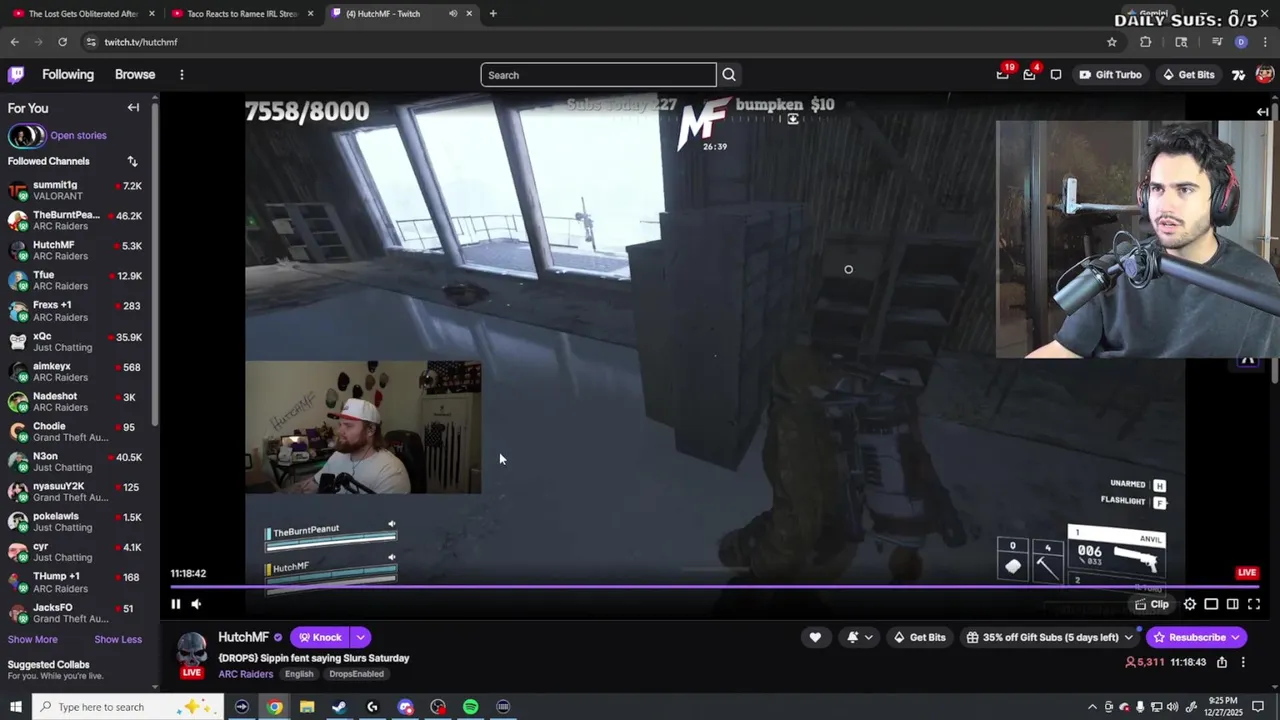Reload the page in Chrome
Image resolution: width=1280 pixels, height=720 pixels.
(62, 42)
